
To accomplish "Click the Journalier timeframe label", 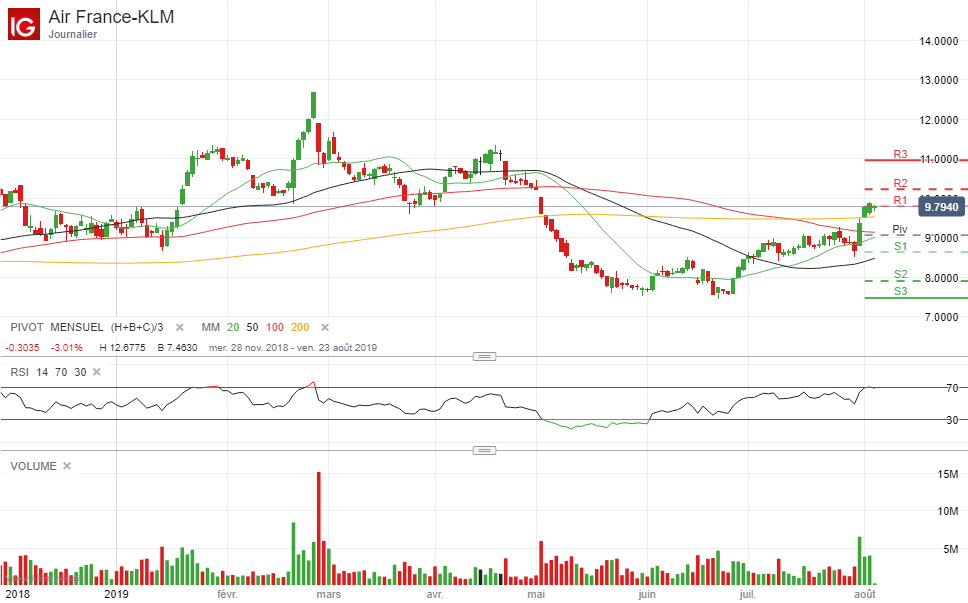I will click(73, 35).
